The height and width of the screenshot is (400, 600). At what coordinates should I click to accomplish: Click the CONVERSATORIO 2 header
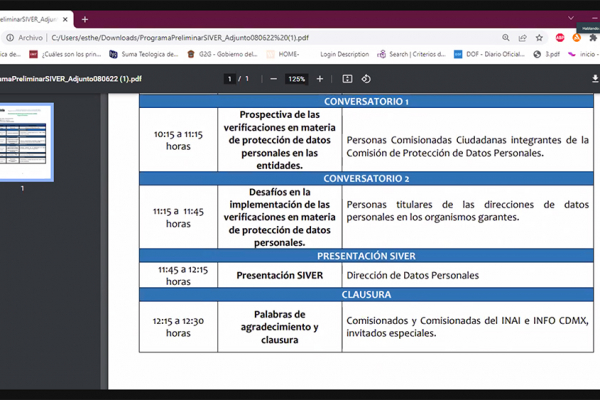click(366, 178)
